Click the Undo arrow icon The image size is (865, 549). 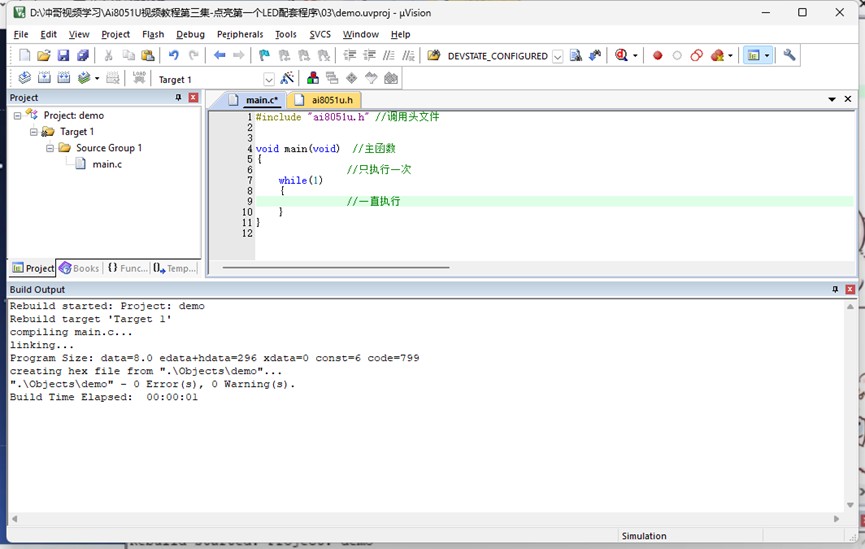pos(173,56)
